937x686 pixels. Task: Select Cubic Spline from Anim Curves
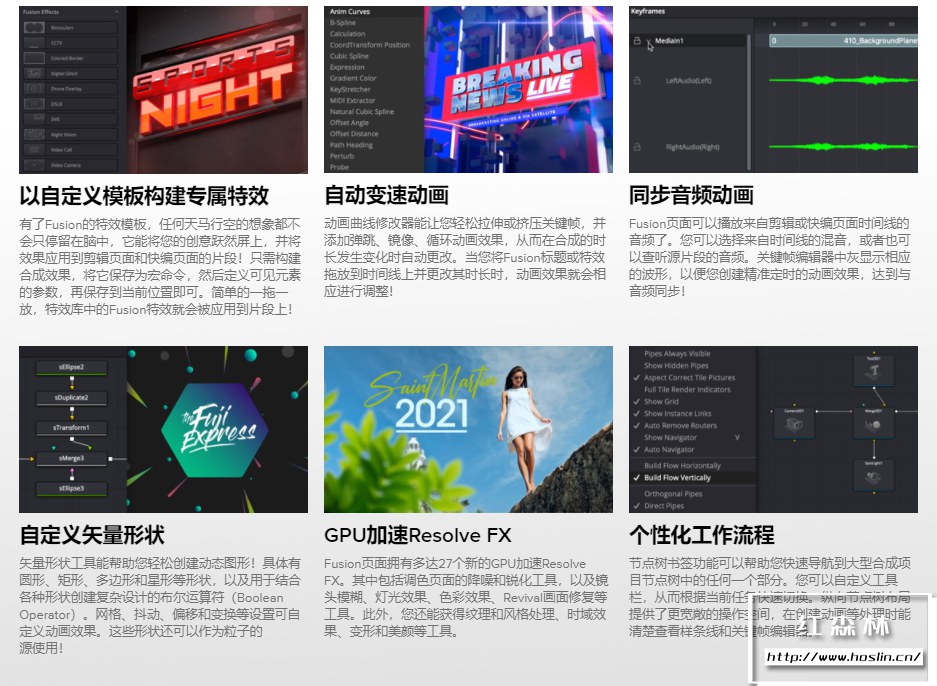350,56
